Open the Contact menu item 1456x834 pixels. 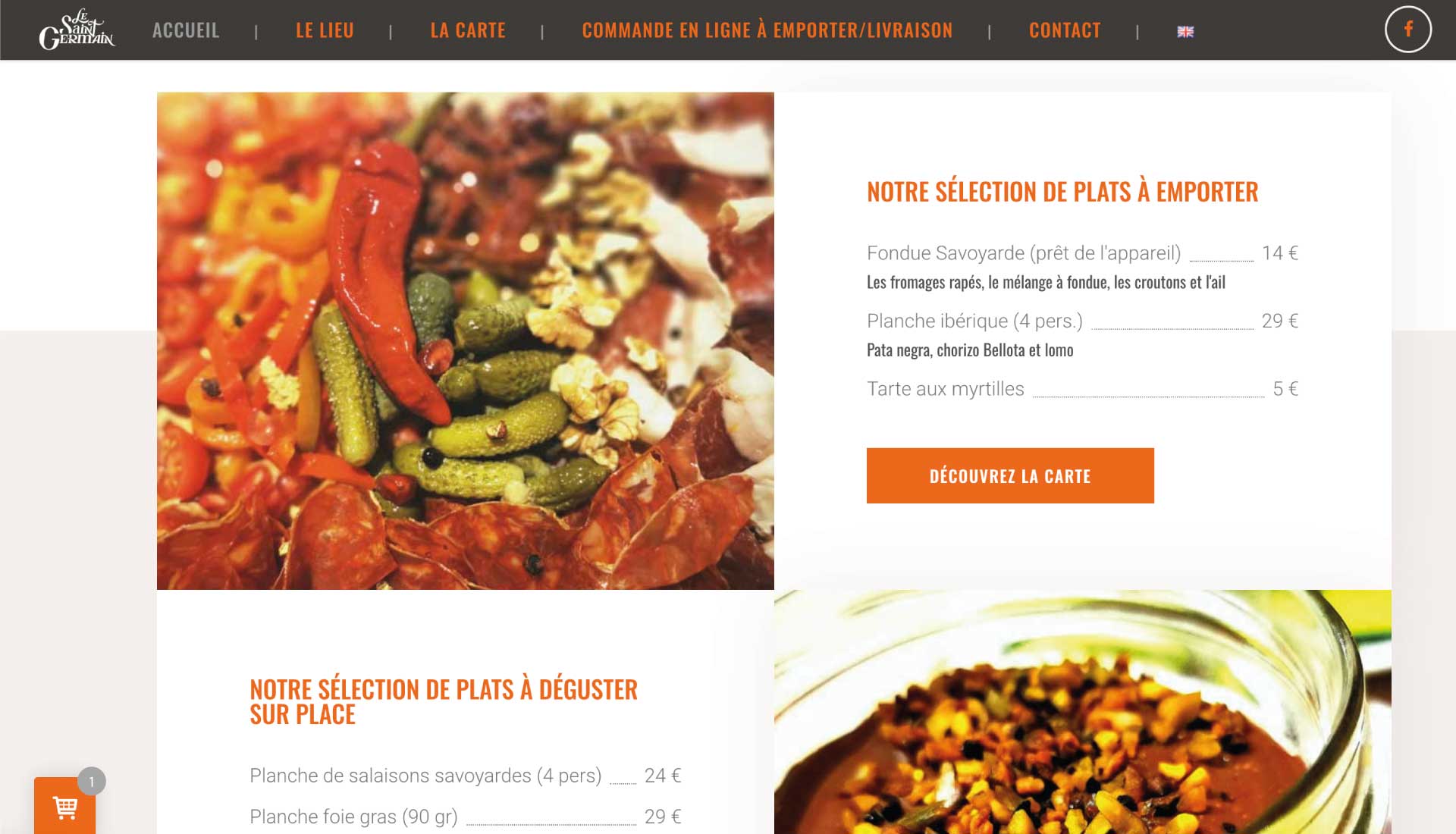(x=1065, y=30)
